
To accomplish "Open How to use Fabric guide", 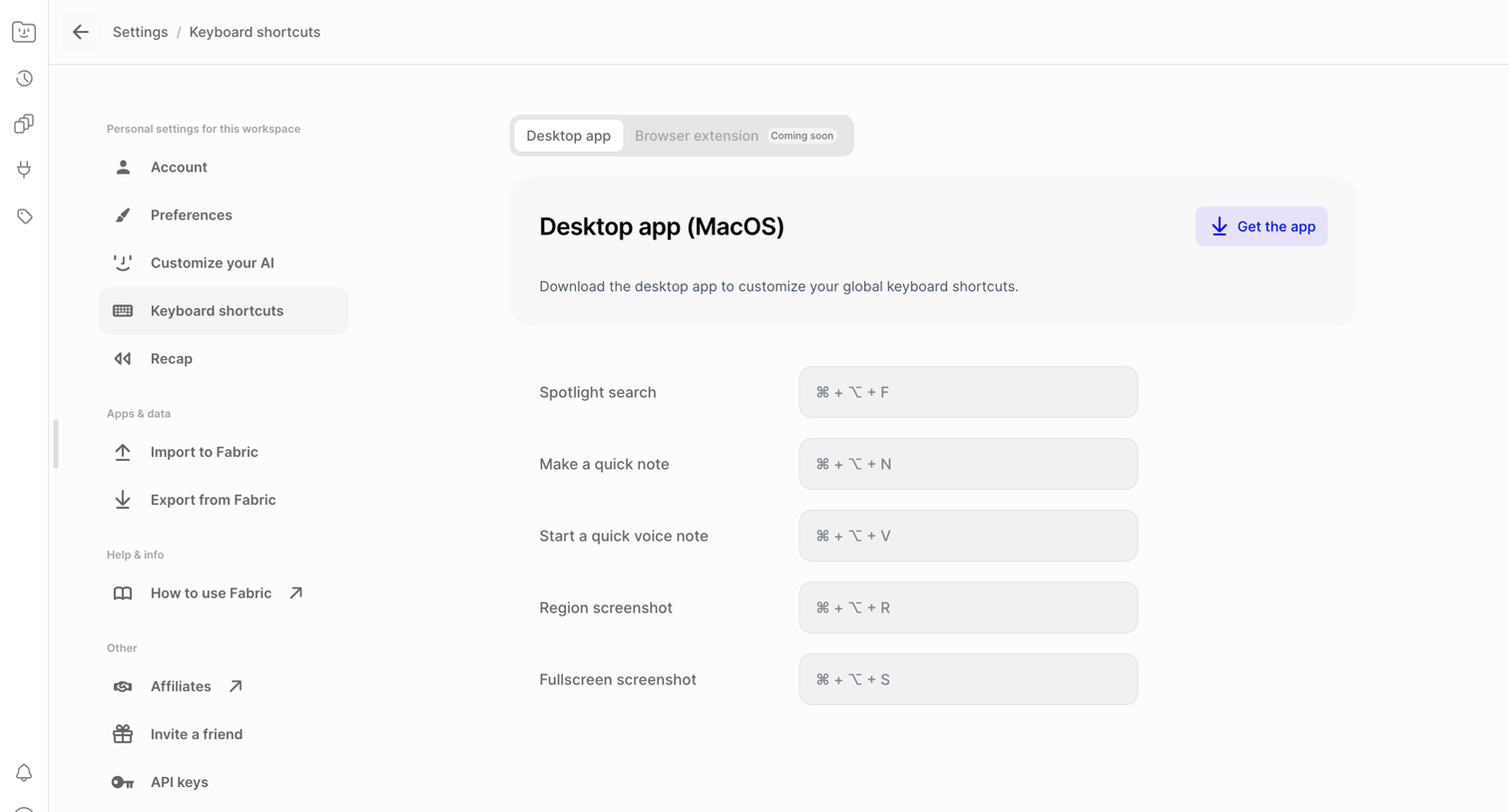I will click(x=224, y=593).
